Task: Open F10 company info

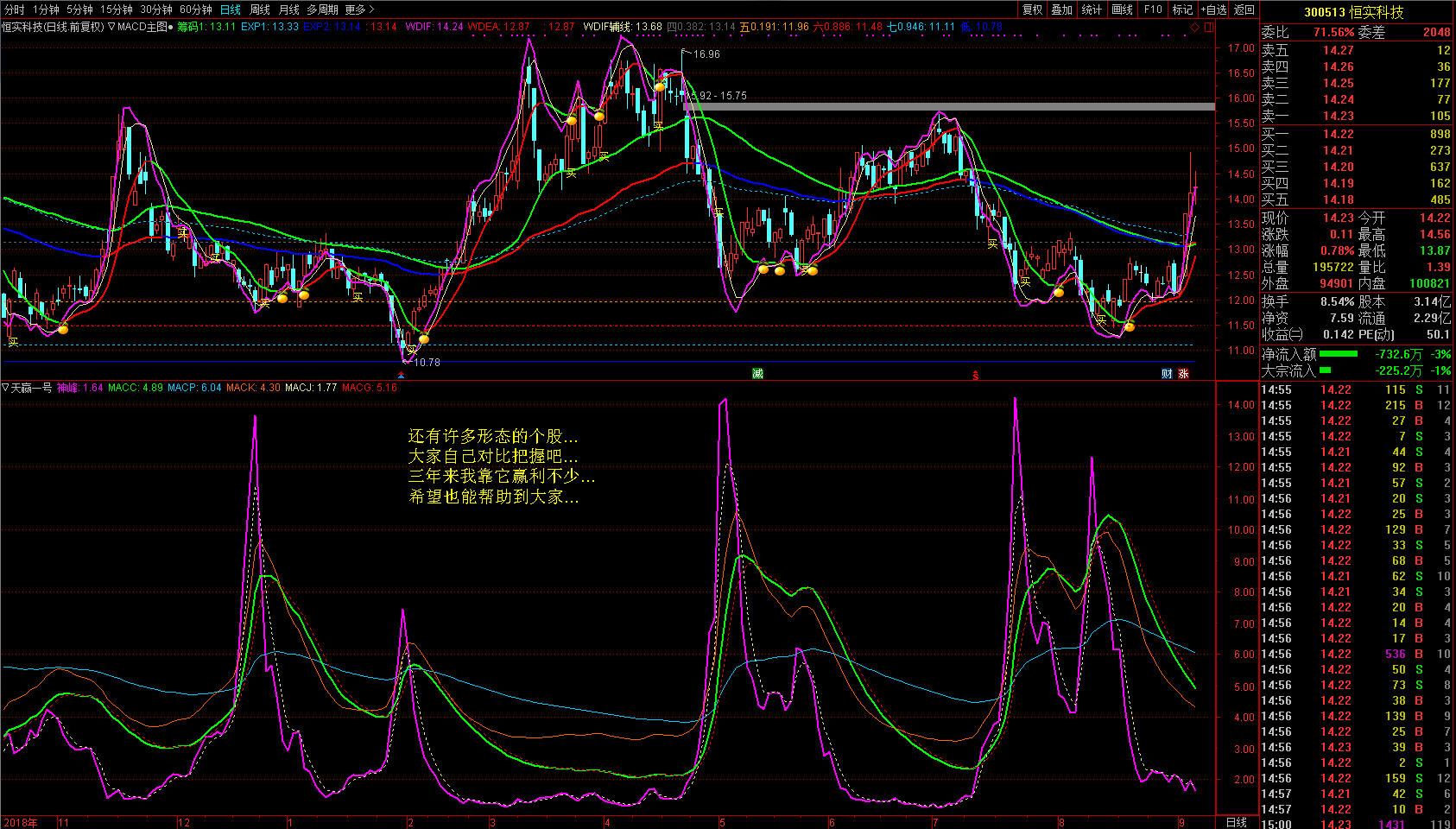Action: (1154, 9)
